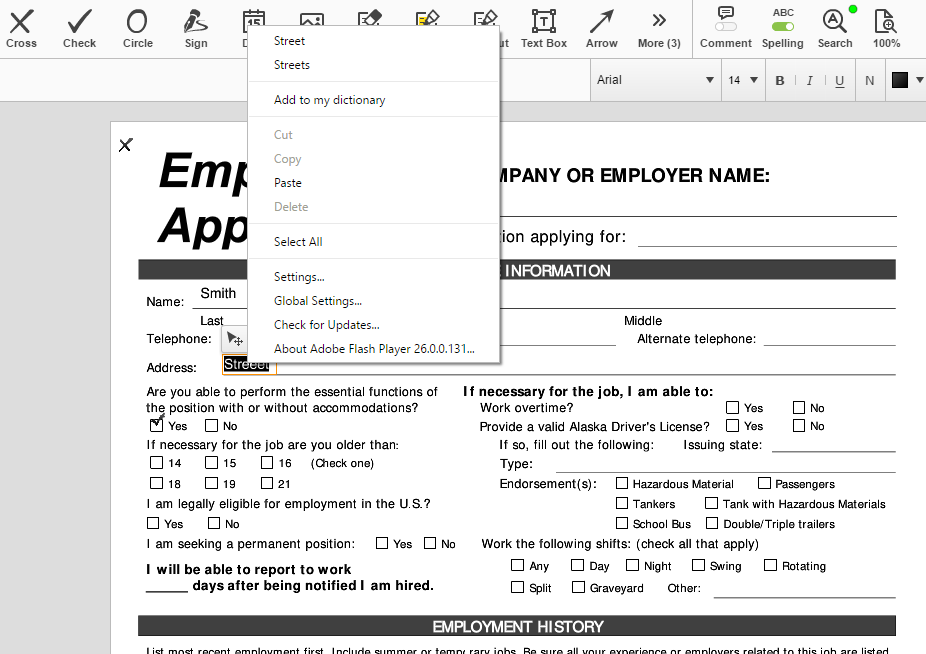Click the N normal text button
This screenshot has height=654, width=926.
click(869, 80)
